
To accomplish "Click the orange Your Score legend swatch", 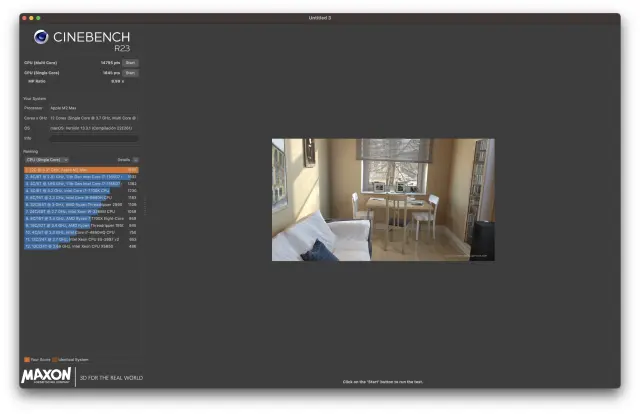I will tap(26, 359).
